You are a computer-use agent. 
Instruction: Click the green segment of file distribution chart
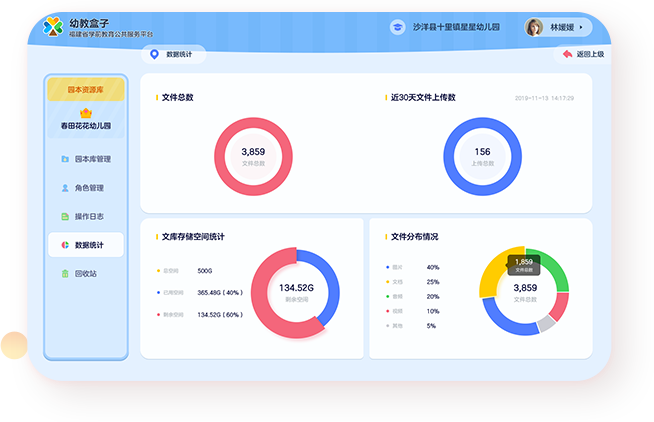click(553, 268)
